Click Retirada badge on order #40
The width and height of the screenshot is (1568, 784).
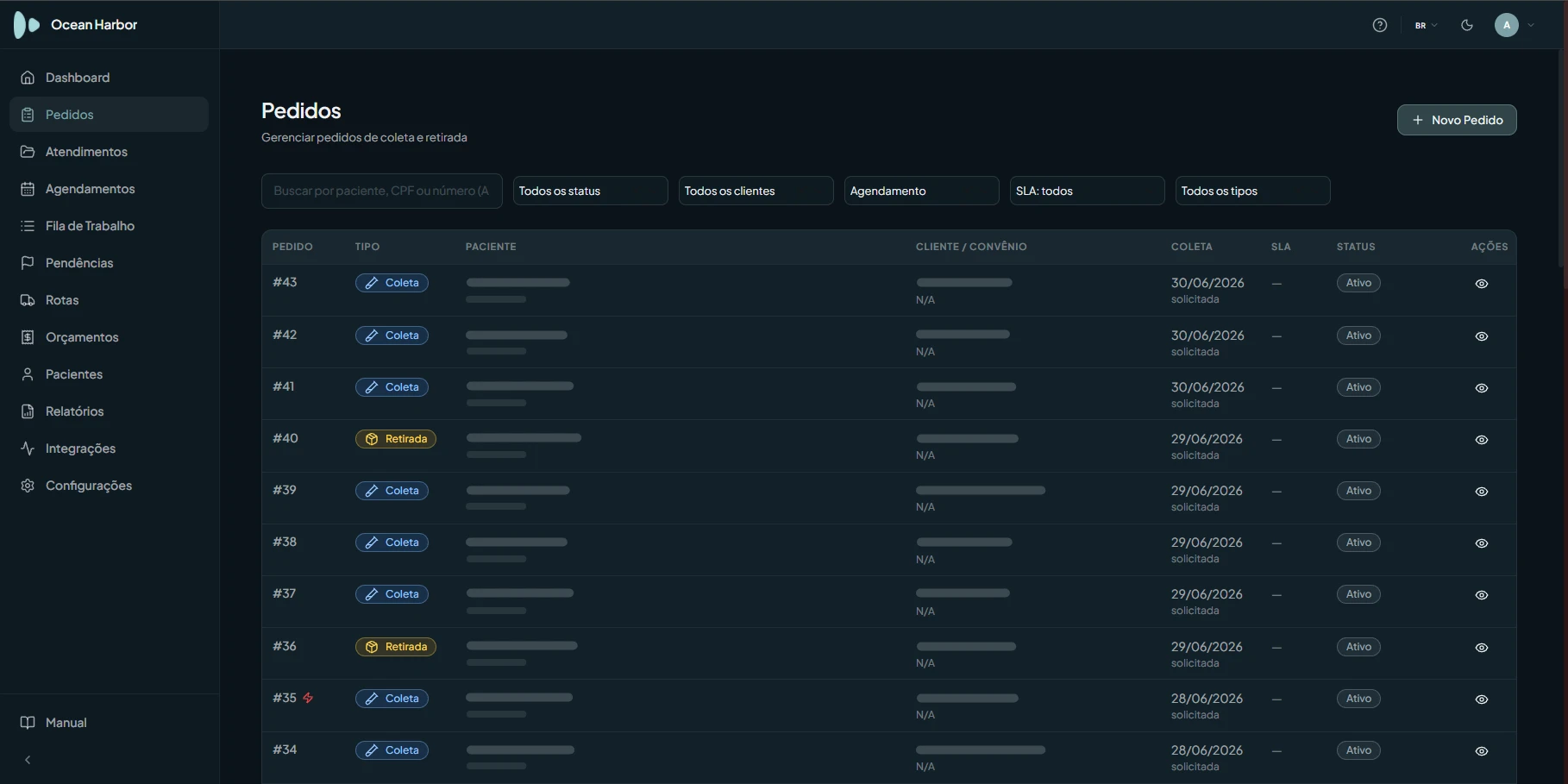(x=396, y=439)
